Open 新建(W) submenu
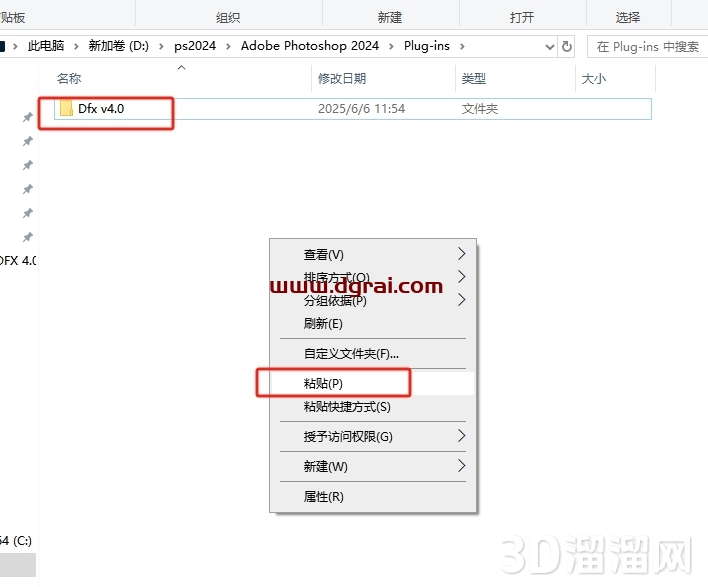The height and width of the screenshot is (587, 708). [373, 466]
